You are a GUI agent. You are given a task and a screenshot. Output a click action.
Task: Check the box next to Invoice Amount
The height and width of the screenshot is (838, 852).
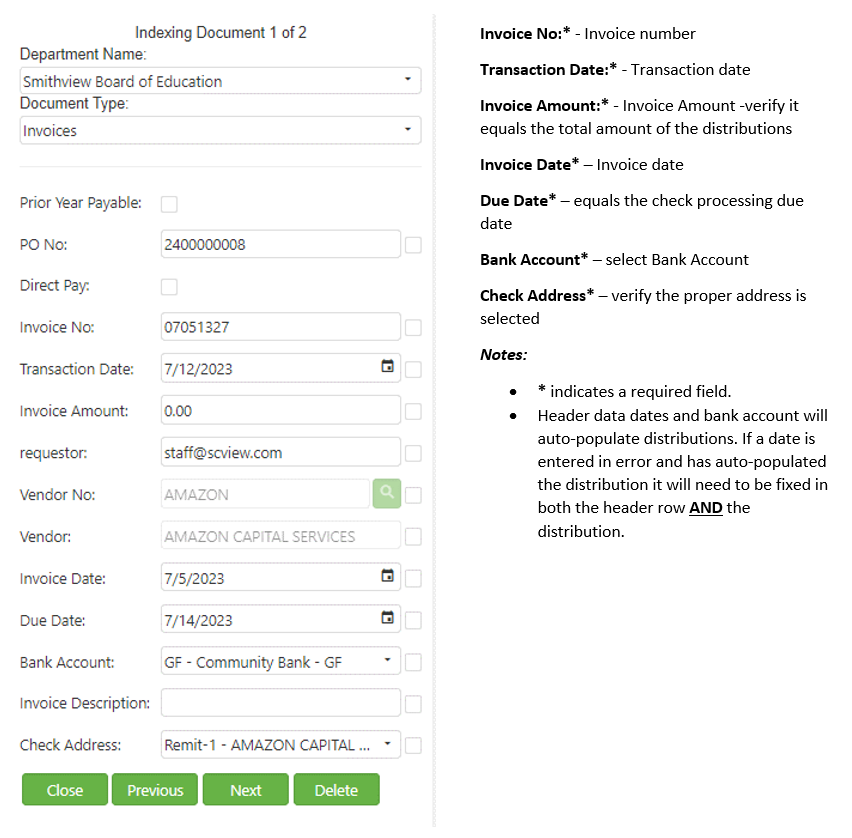coord(413,411)
